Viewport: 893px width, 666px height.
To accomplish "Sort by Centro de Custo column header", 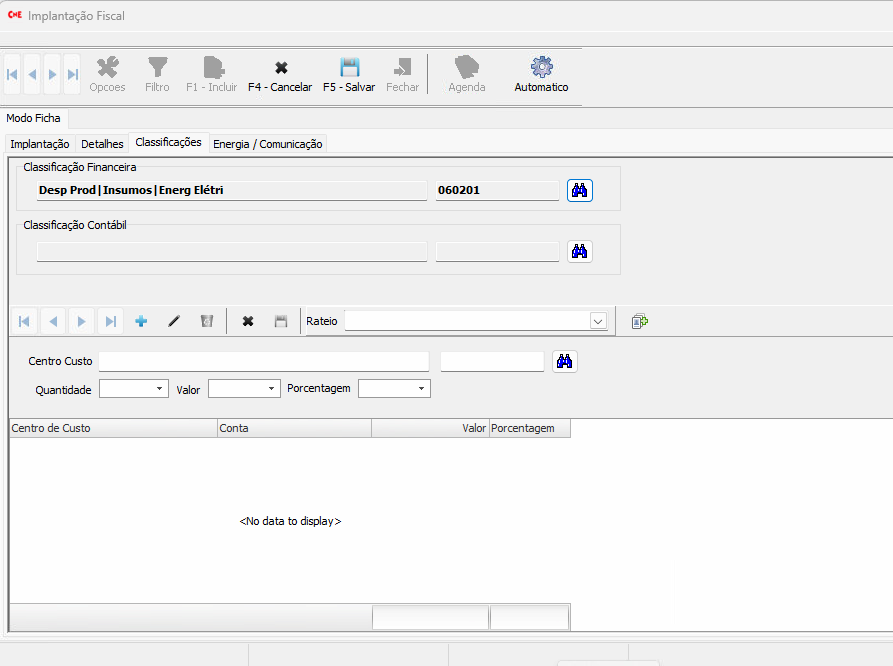I will point(112,428).
